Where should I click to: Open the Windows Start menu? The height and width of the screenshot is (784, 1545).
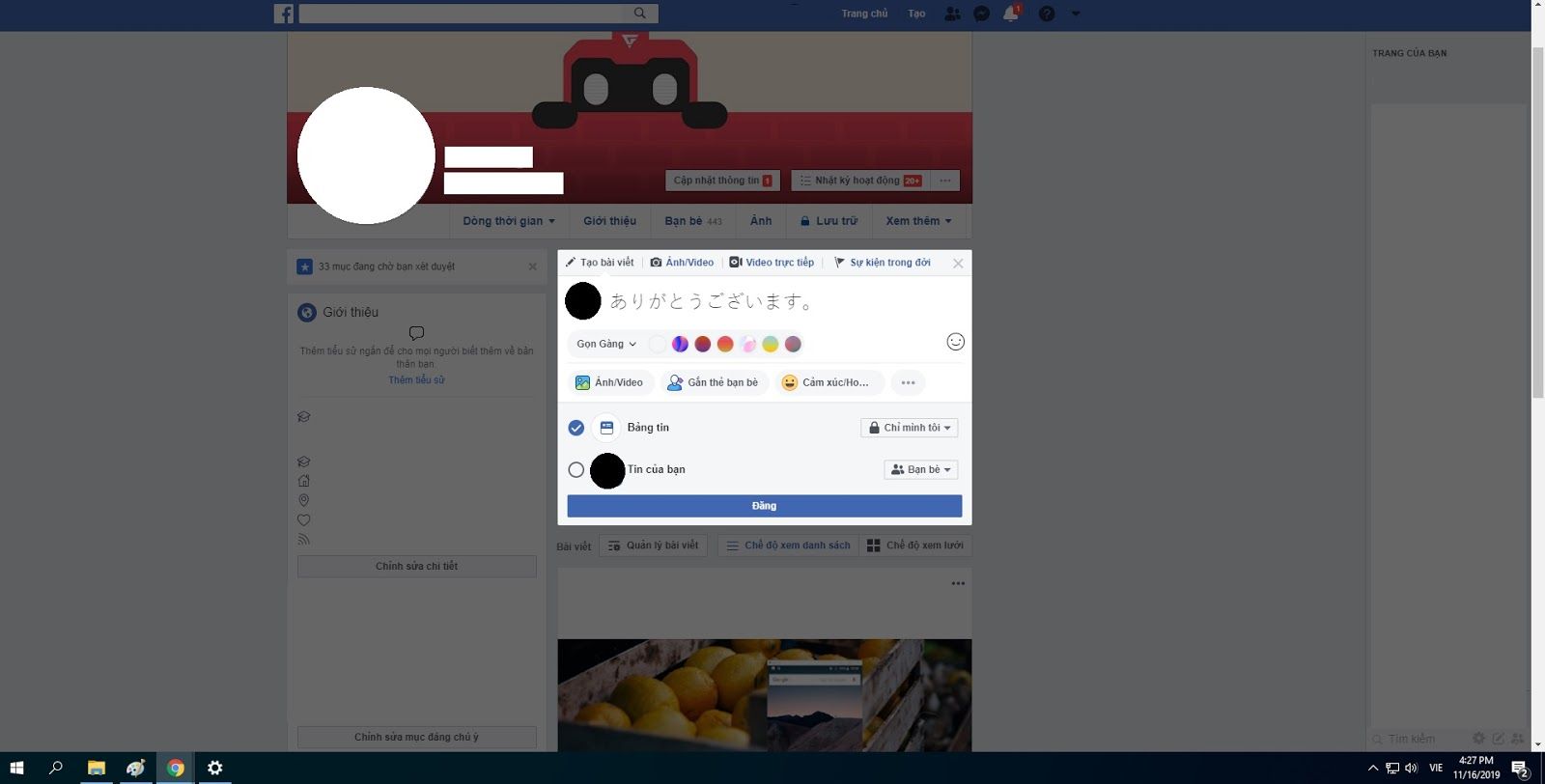click(x=16, y=769)
